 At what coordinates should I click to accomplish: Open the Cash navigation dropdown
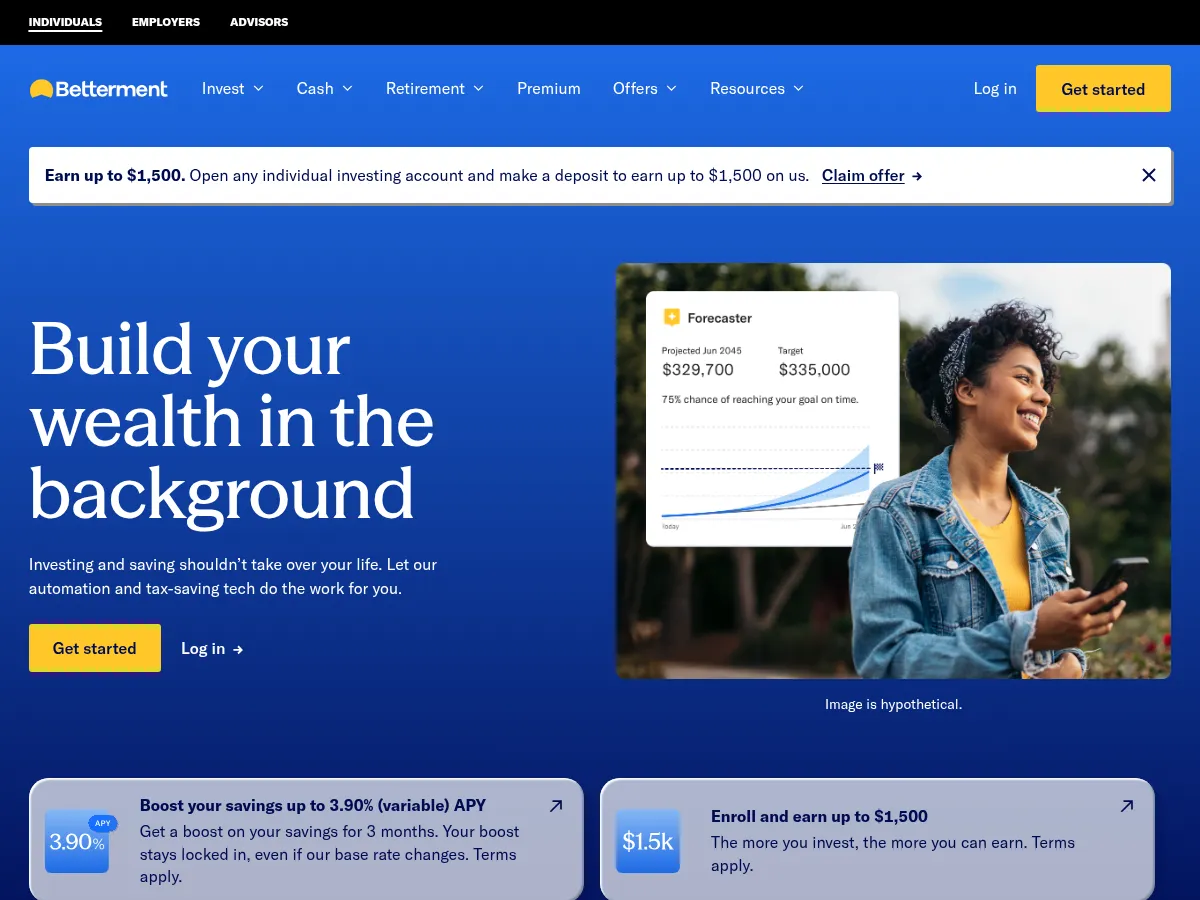[x=324, y=88]
